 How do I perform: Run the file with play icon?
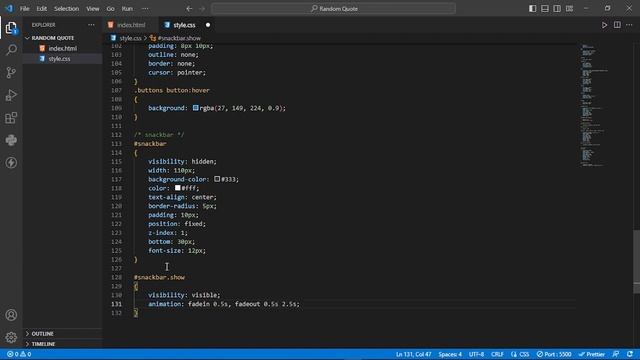click(604, 25)
